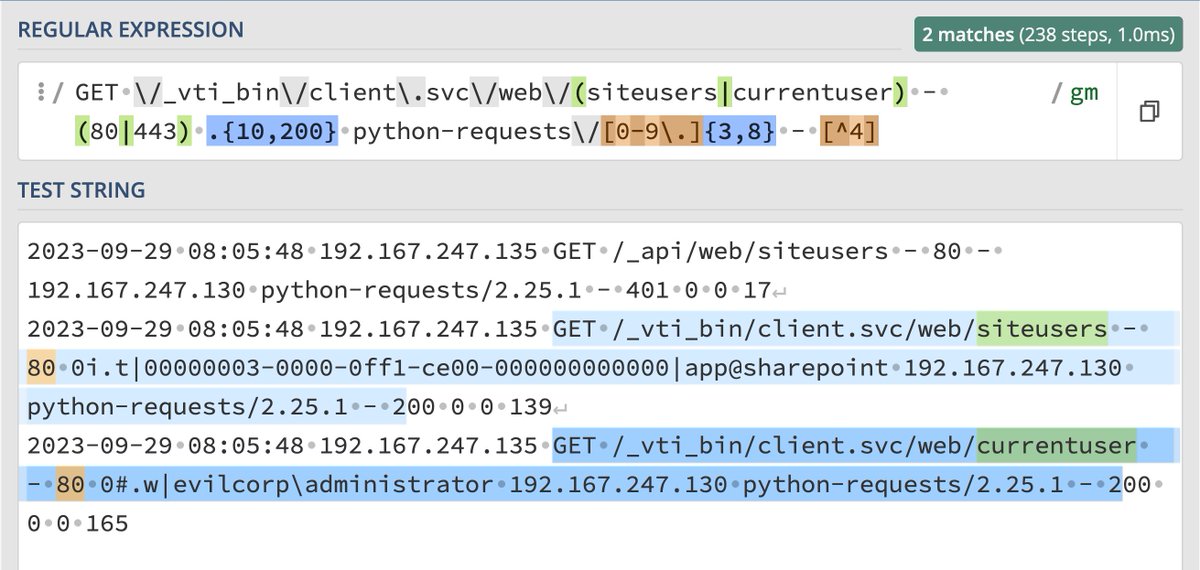
Task: Click the "(siteusers|currentuser)" group in the regex
Action: 741,93
